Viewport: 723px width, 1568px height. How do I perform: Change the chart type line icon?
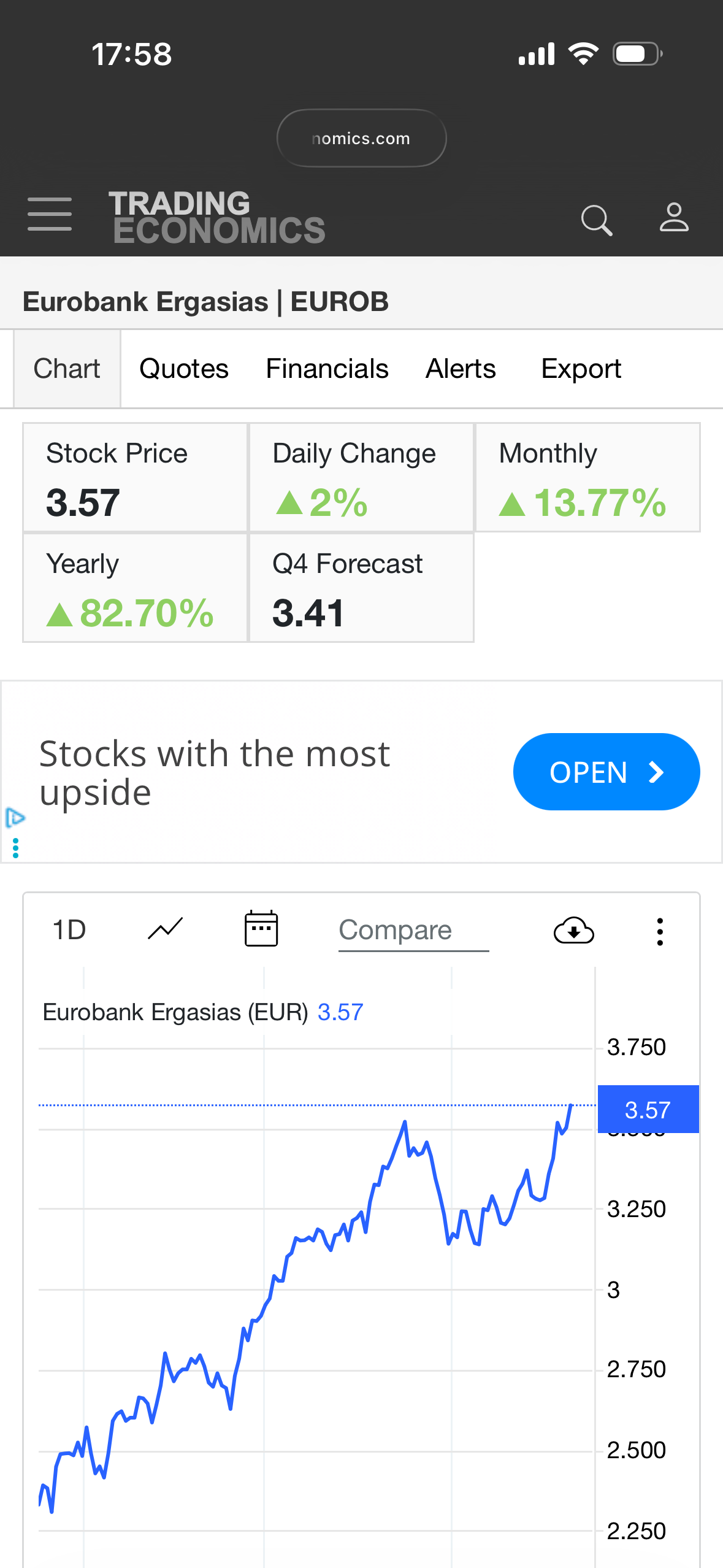point(165,929)
